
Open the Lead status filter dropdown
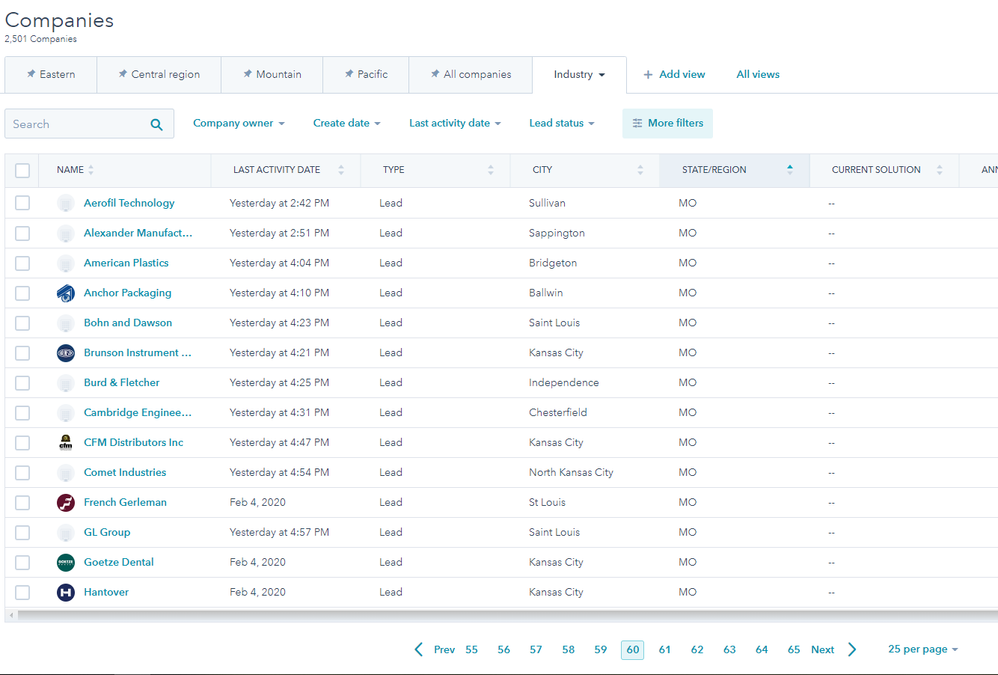(561, 123)
